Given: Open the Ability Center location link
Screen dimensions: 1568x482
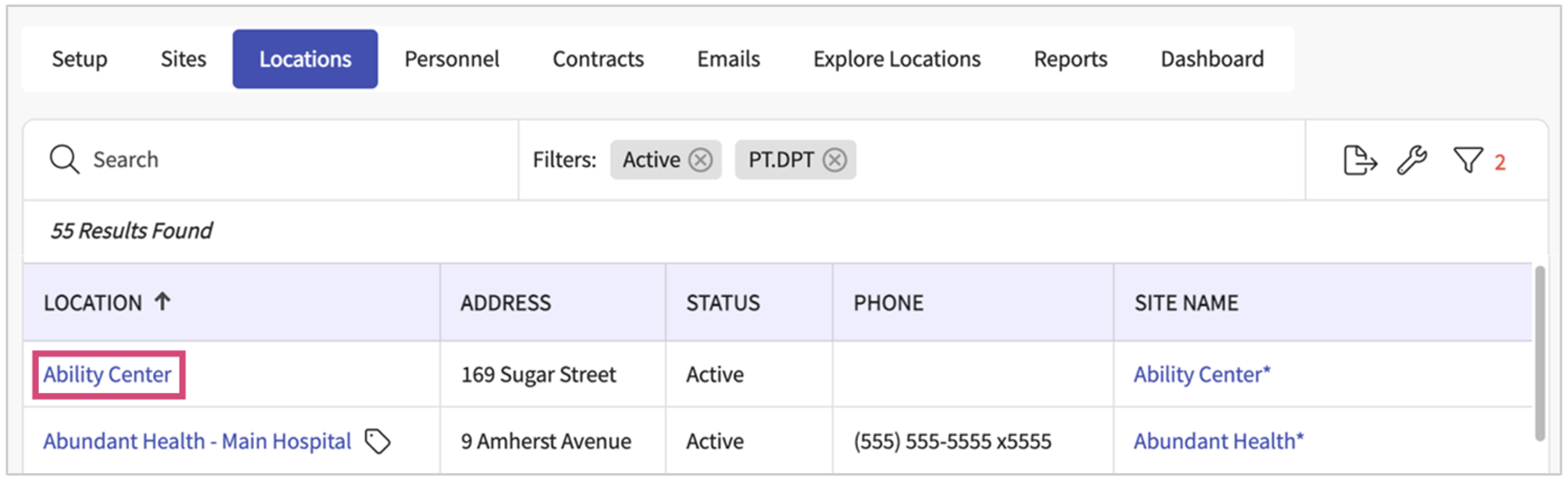Looking at the screenshot, I should pos(108,374).
